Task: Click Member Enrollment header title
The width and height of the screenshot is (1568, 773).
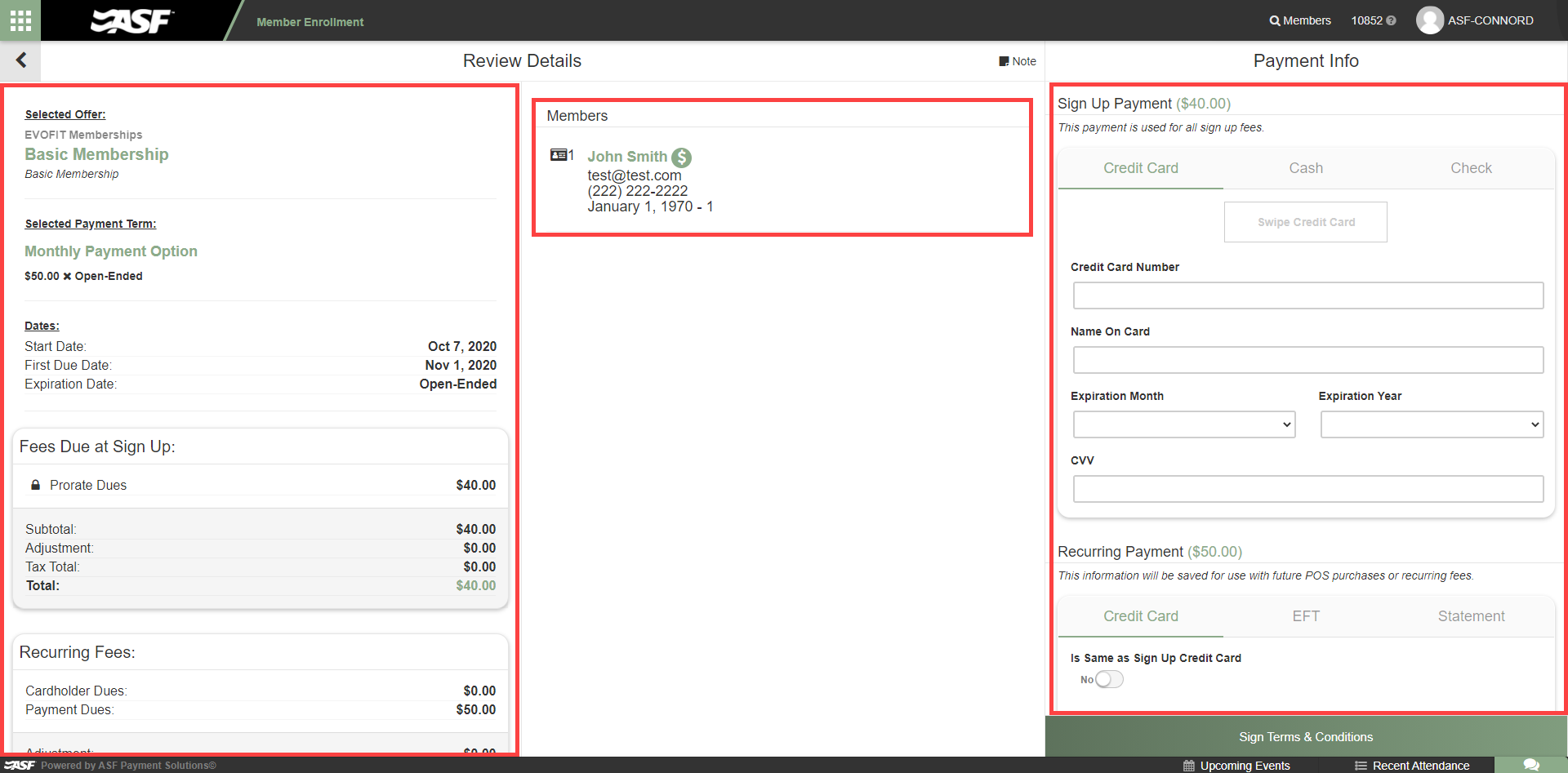Action: pos(310,22)
